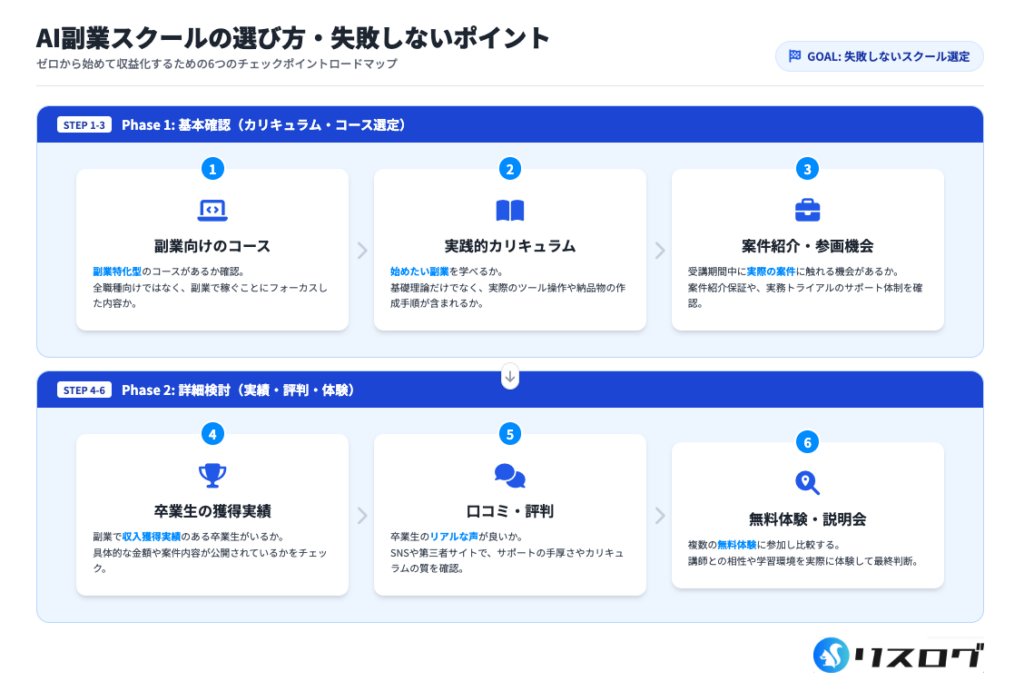Select the STEP 4-6 badge

[x=85, y=390]
